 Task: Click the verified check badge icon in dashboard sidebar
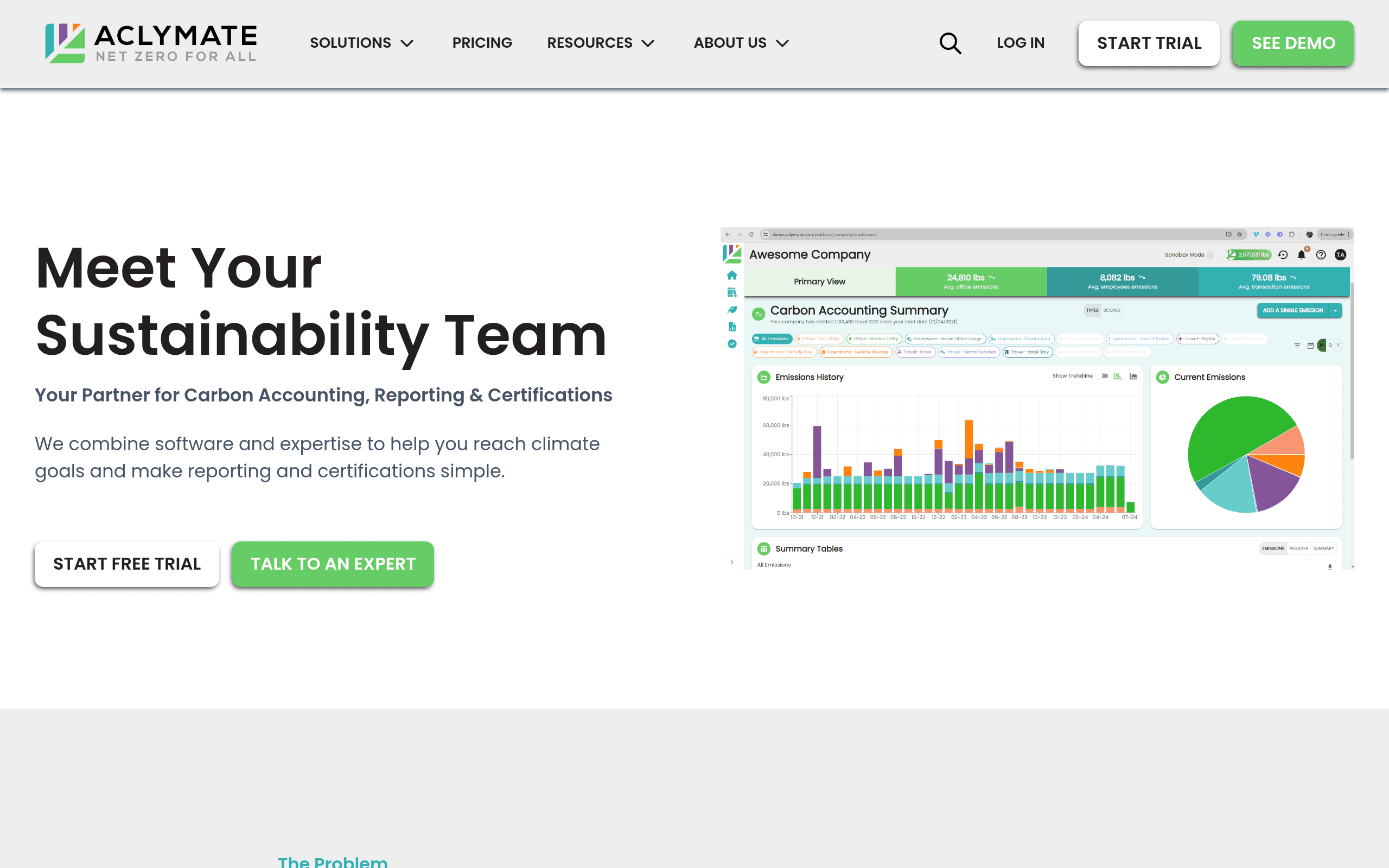point(732,344)
